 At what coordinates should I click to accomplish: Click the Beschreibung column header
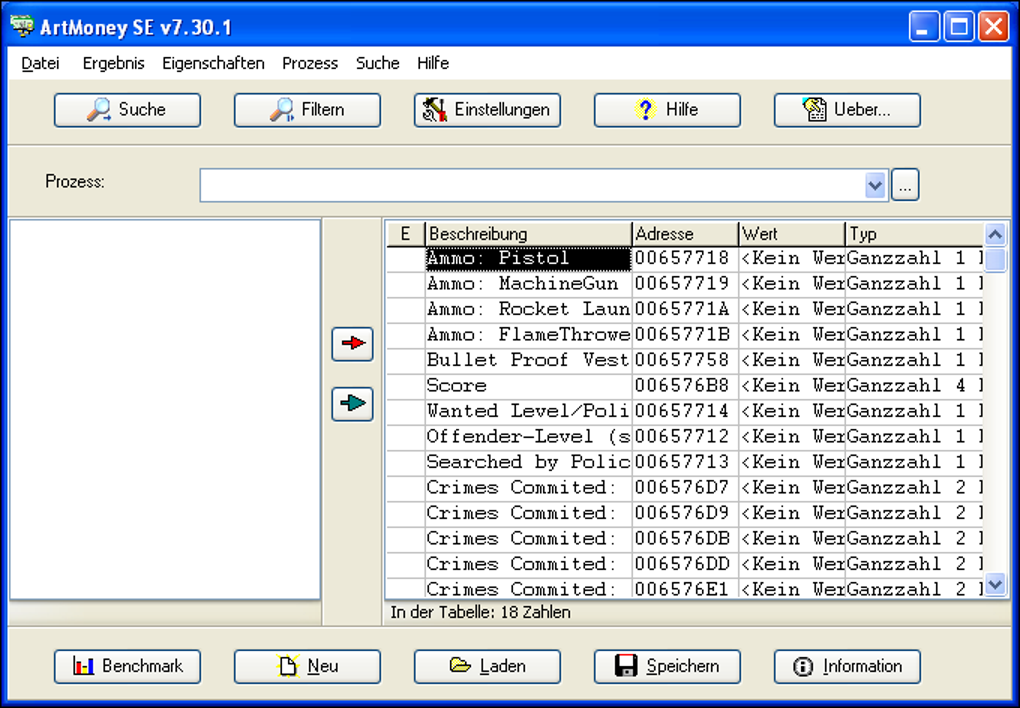(528, 234)
